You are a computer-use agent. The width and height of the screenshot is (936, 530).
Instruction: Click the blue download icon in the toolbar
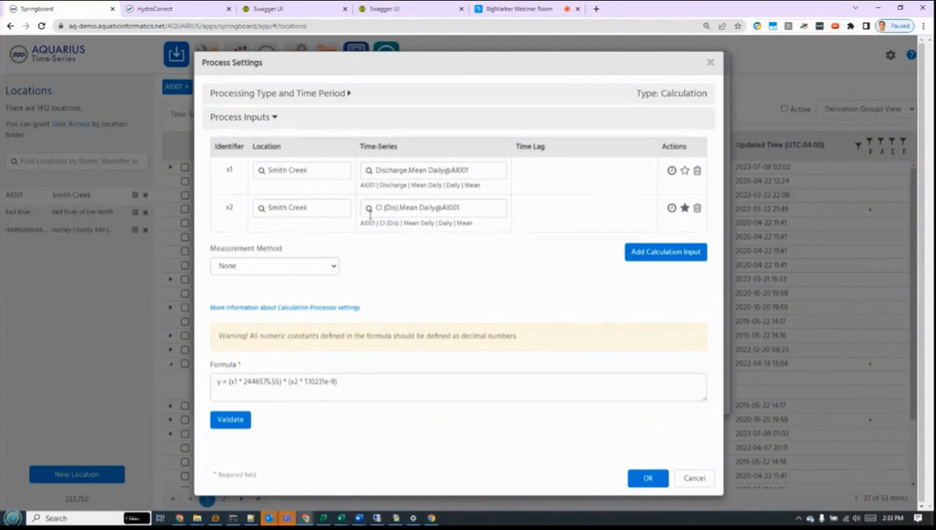(x=177, y=54)
